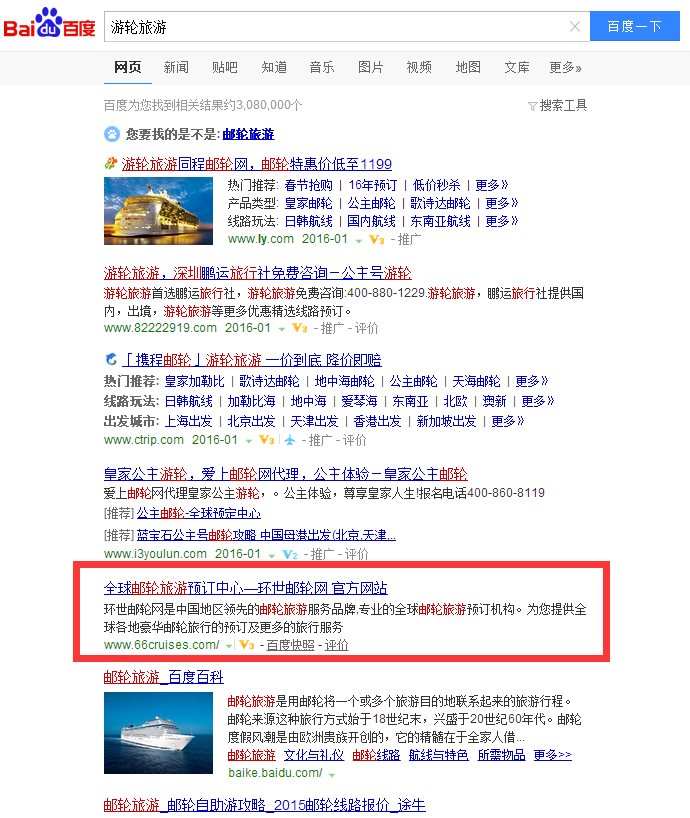Open 地中海邮轮 link
This screenshot has width=690, height=818.
pyautogui.click(x=344, y=381)
